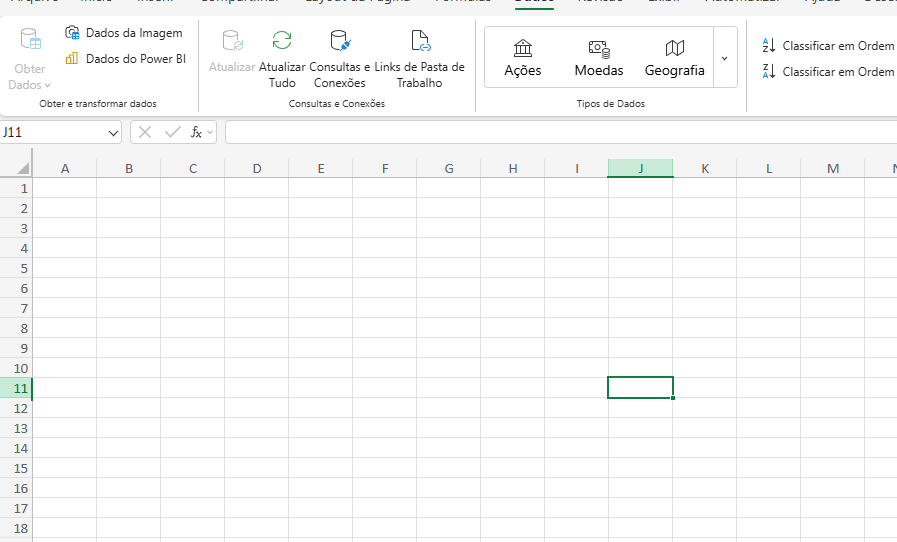Viewport: 897px width, 542px height.
Task: Select row 8 header
Action: point(16,329)
